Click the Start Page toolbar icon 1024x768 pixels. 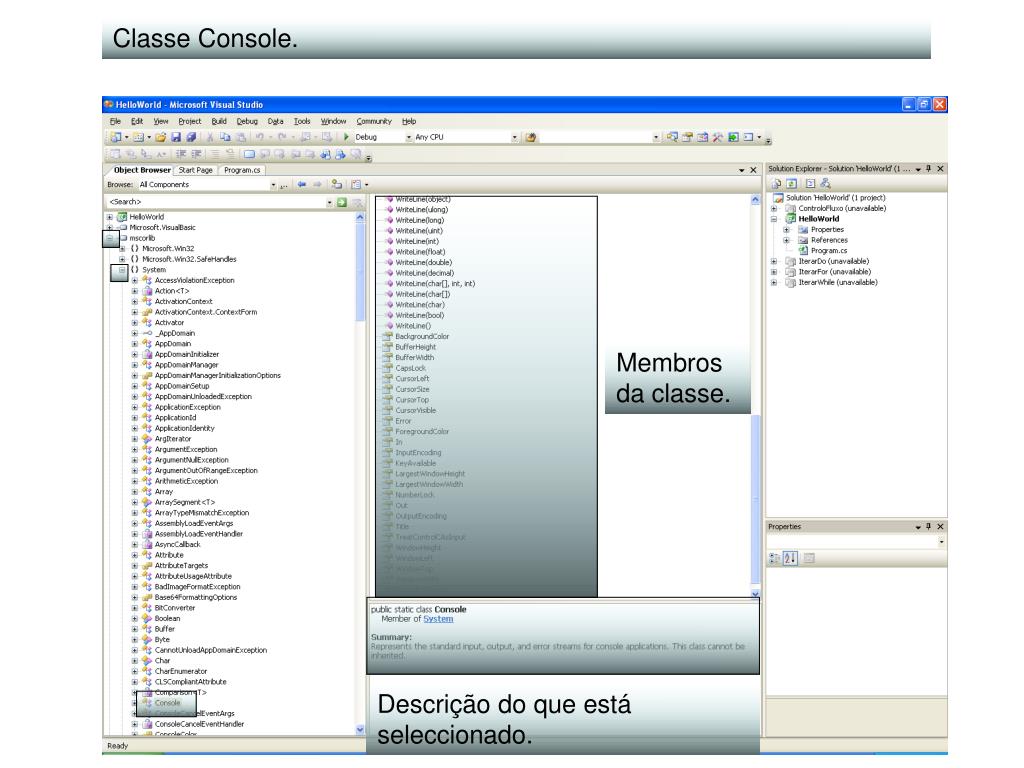[x=733, y=137]
